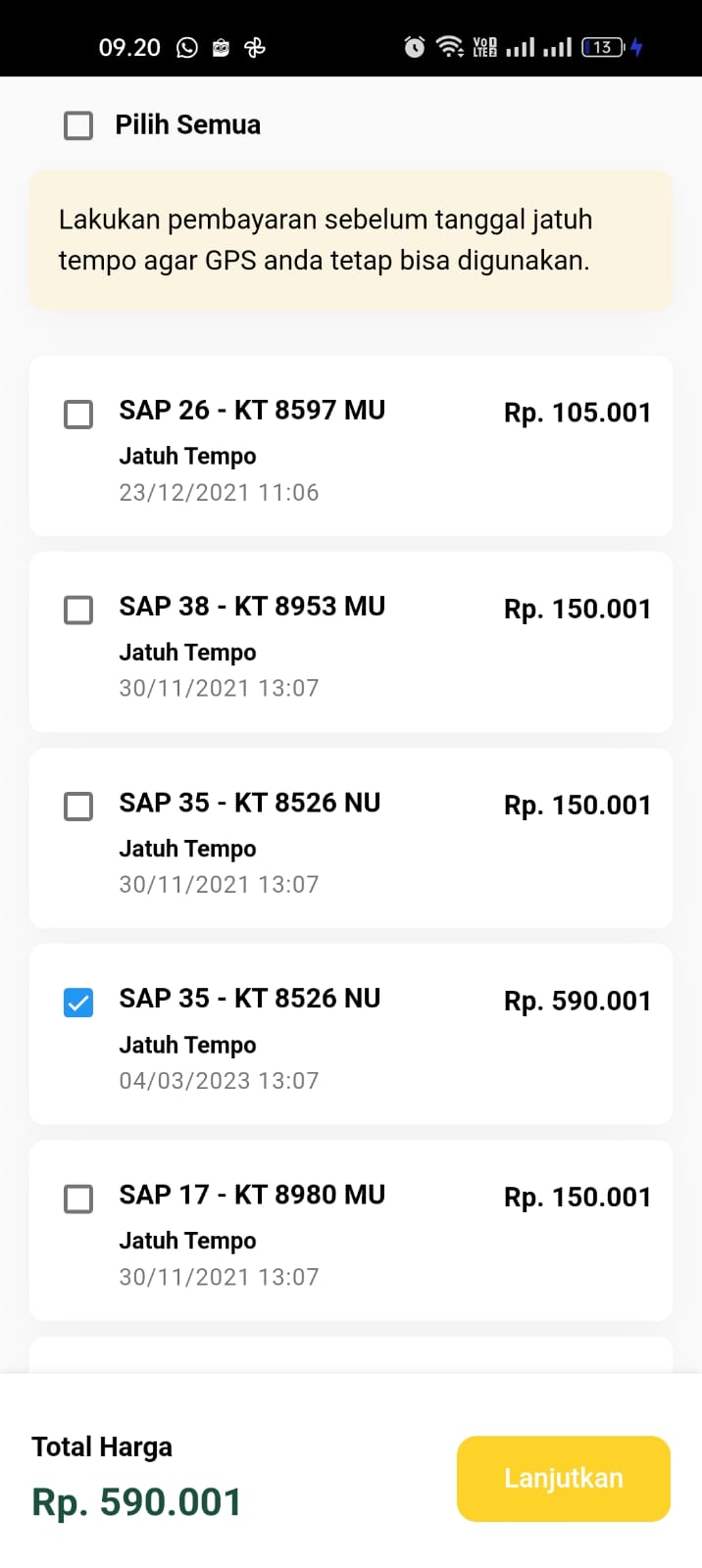
Task: Uncheck the Rp. 590.001 SAP 35 invoice
Action: (78, 1003)
